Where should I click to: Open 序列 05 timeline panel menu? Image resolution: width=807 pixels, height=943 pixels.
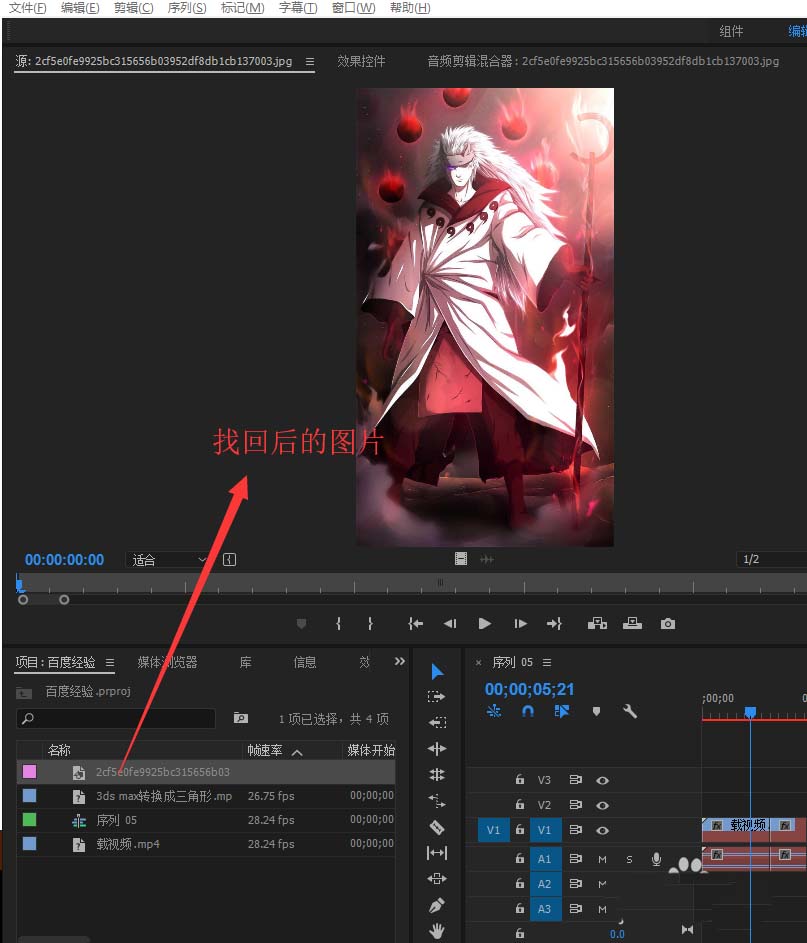tap(547, 662)
